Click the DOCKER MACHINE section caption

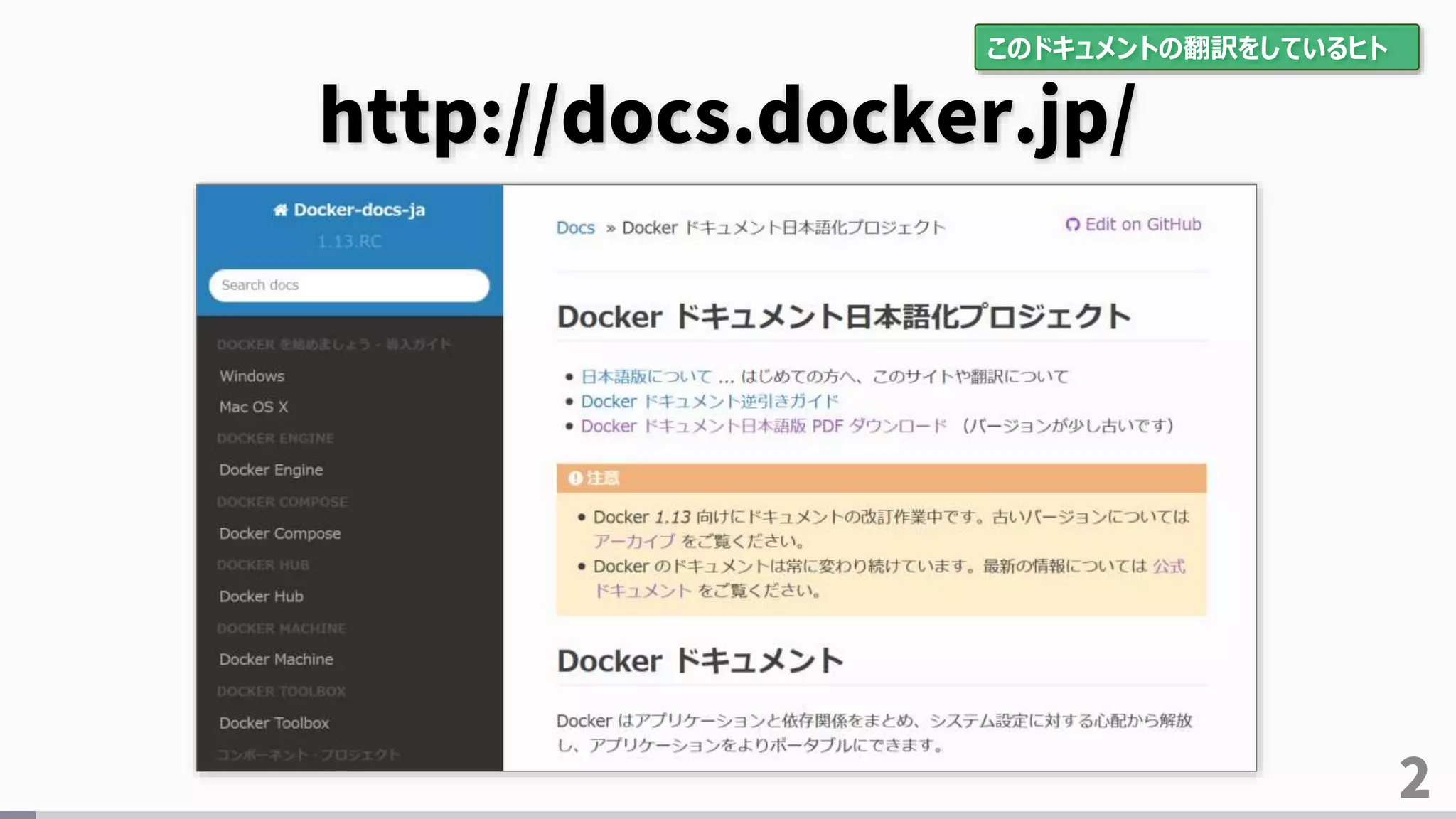pyautogui.click(x=281, y=628)
